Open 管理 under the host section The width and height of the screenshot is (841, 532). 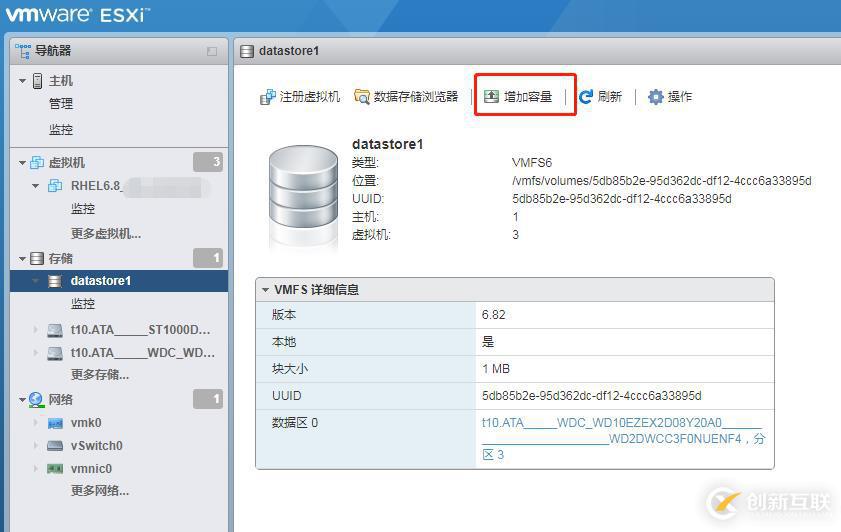click(61, 104)
